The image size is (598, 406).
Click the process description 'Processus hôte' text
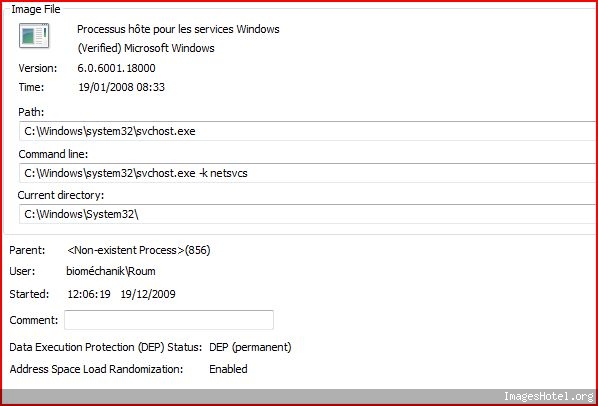[x=178, y=29]
